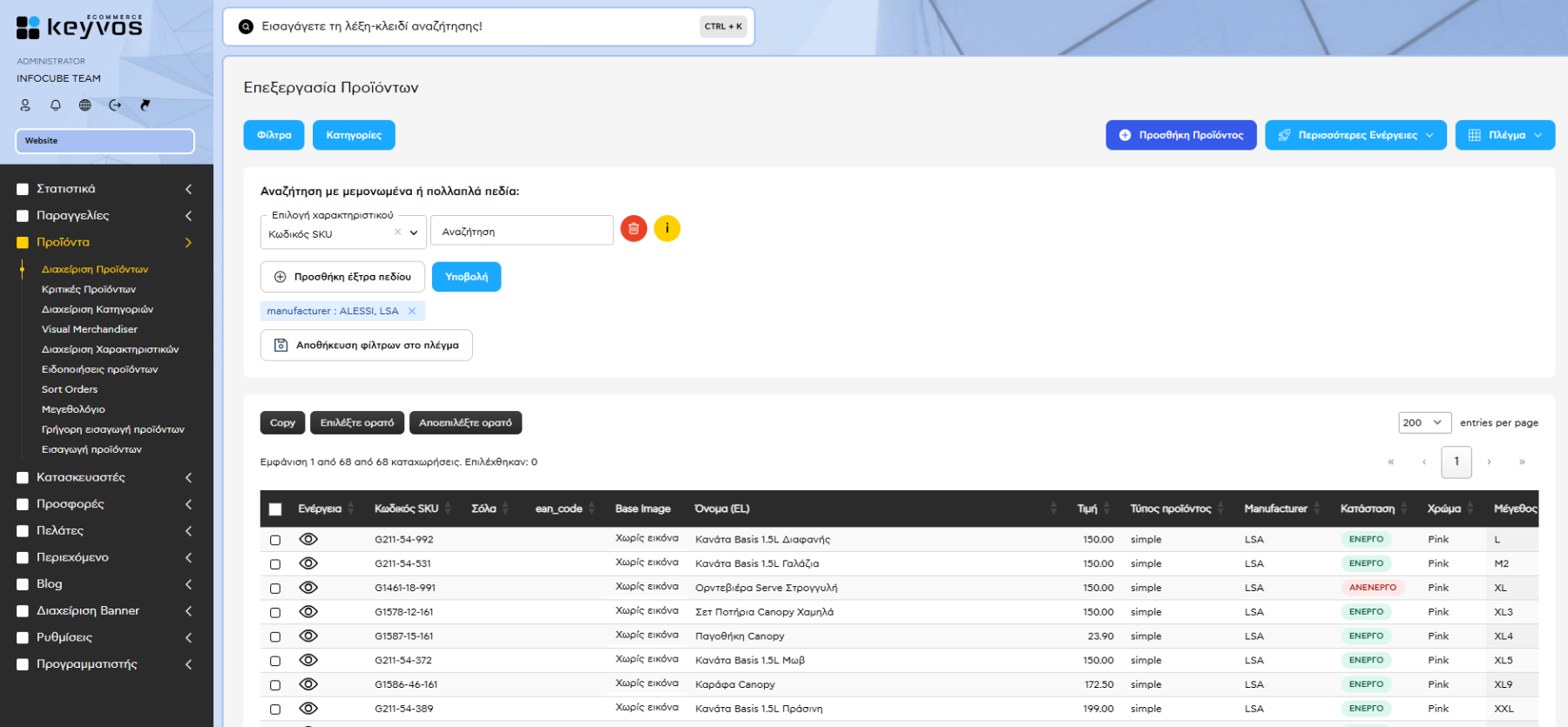Screen dimensions: 1568x727
Task: Open notifications bell icon
Action: point(56,105)
